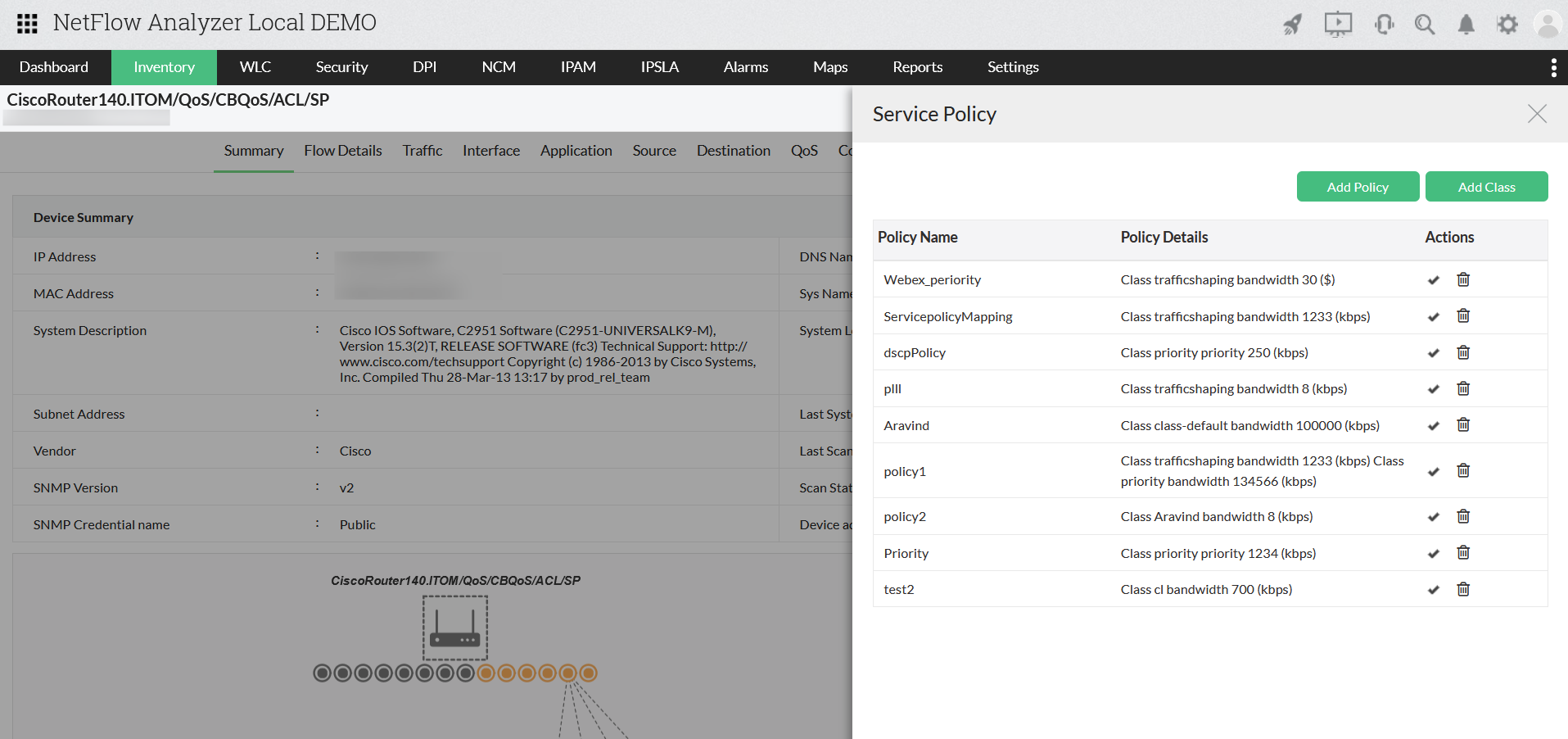Delete the dscpPolicy entry
Image resolution: width=1568 pixels, height=739 pixels.
tap(1463, 352)
